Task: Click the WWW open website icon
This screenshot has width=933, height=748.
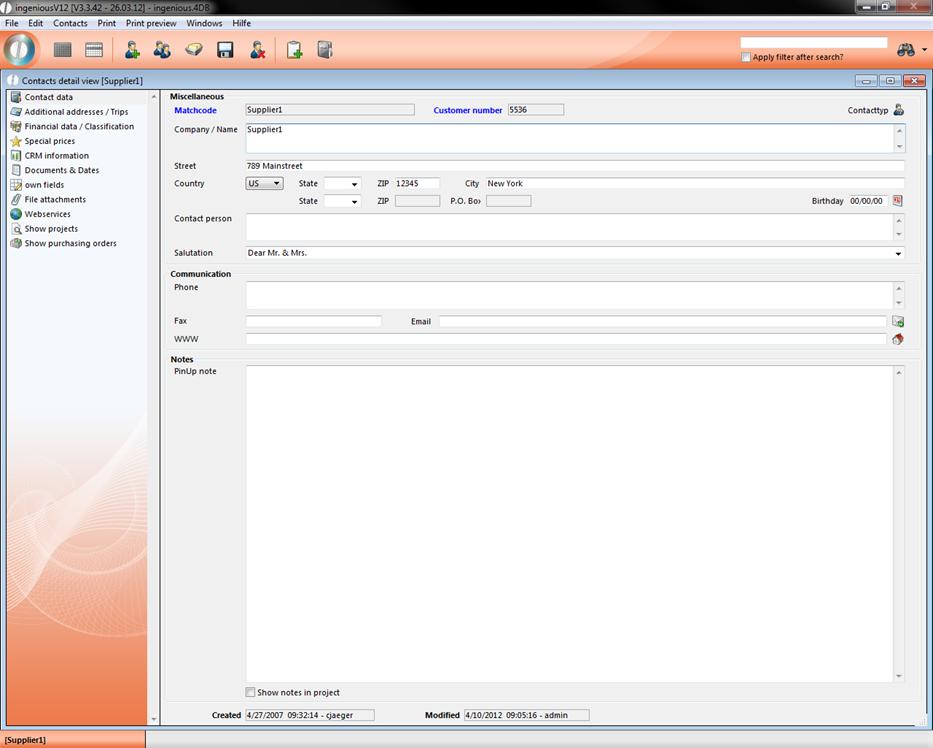Action: pos(897,339)
